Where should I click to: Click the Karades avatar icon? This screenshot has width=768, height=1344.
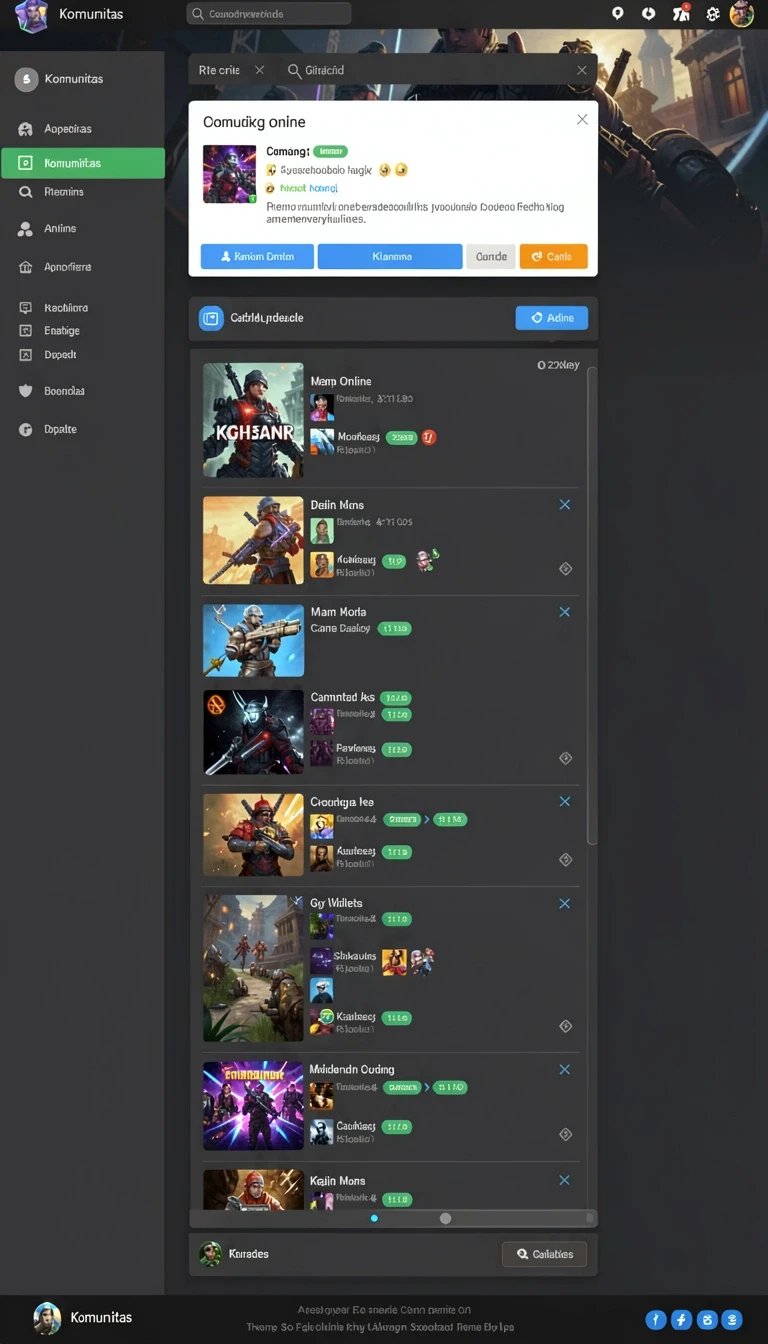click(211, 1254)
